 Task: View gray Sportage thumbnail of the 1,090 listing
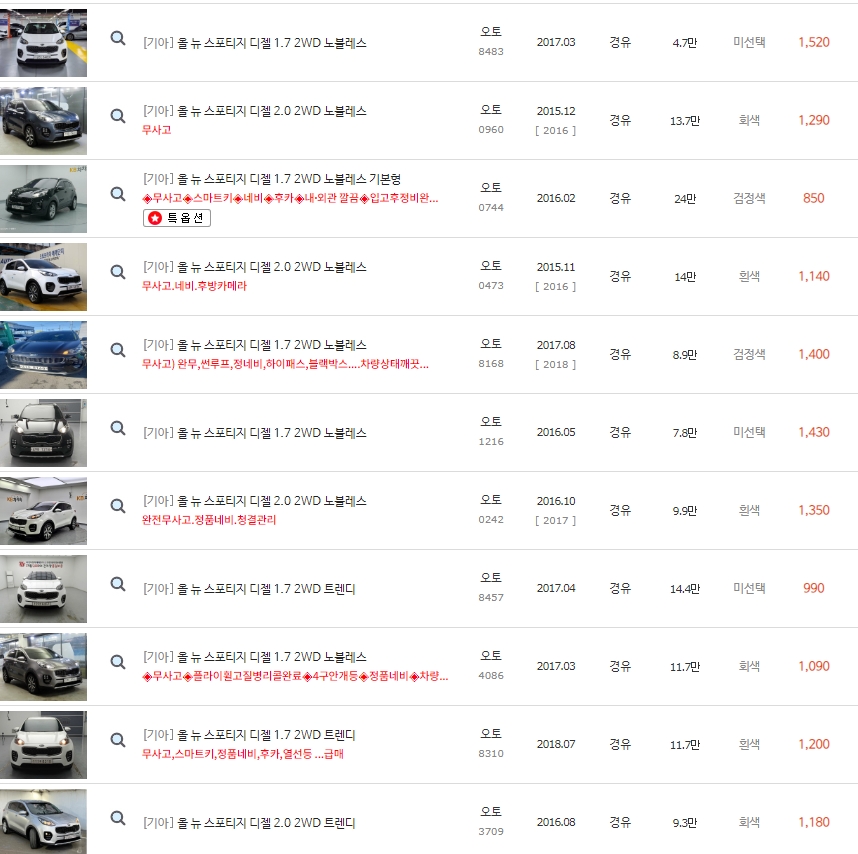point(43,666)
